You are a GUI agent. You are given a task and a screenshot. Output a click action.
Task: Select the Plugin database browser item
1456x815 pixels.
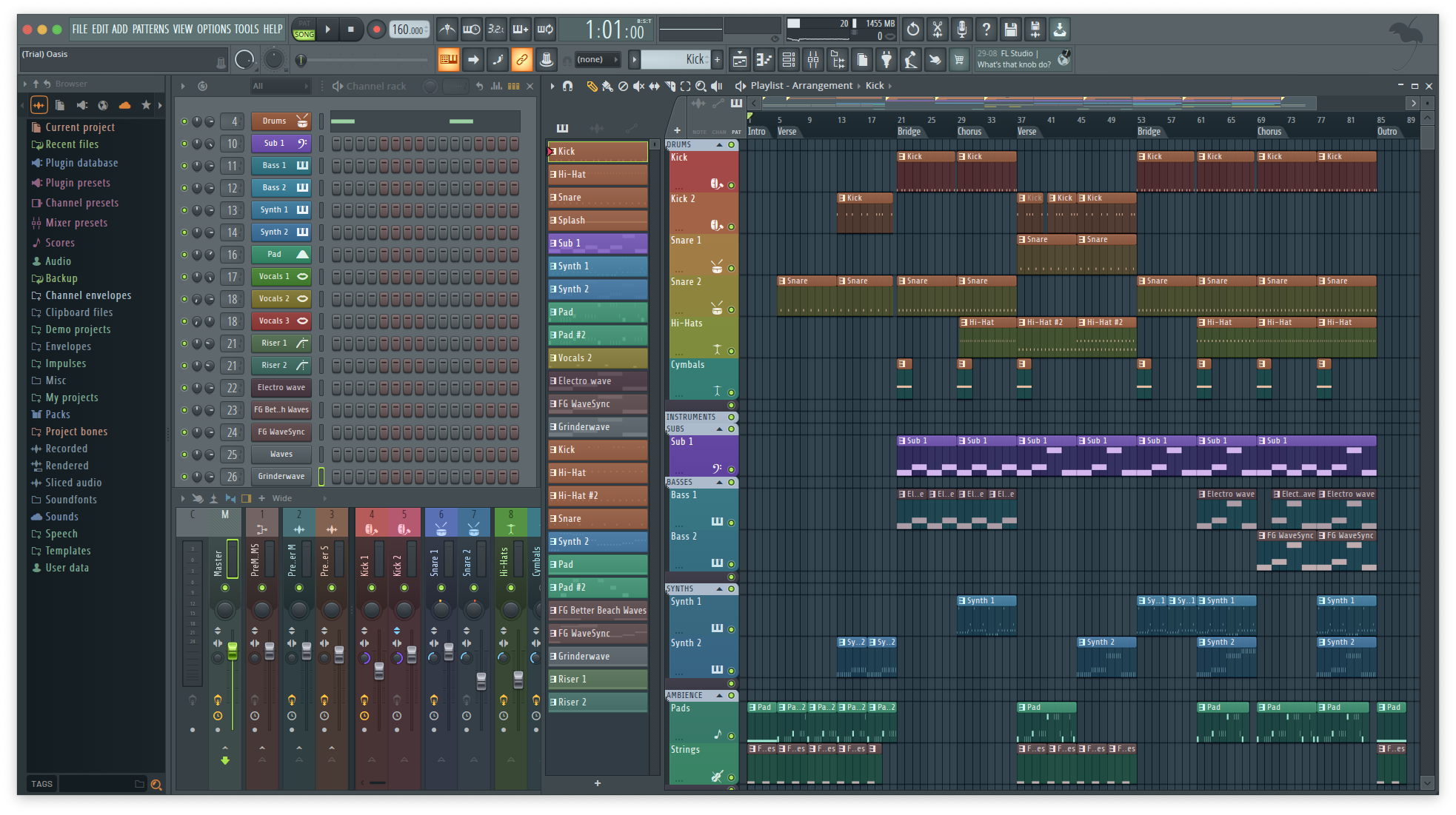click(x=81, y=163)
